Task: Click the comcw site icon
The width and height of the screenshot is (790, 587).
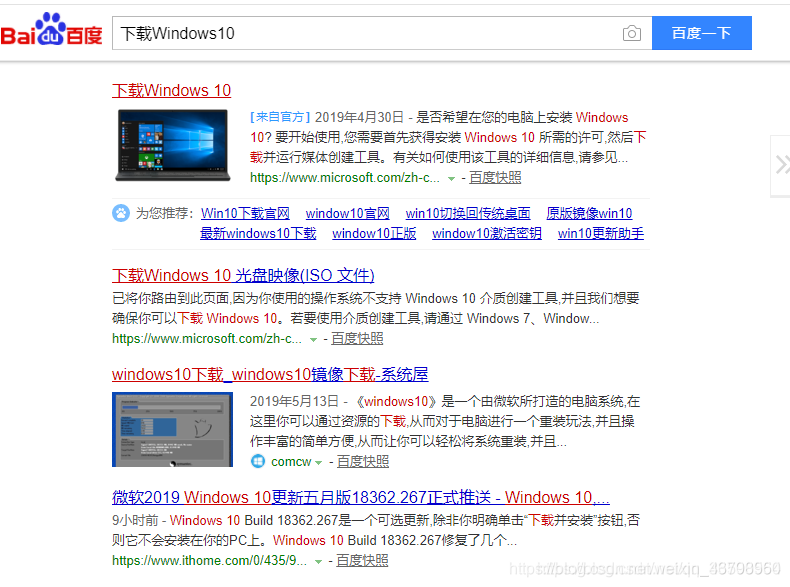Action: pos(258,462)
